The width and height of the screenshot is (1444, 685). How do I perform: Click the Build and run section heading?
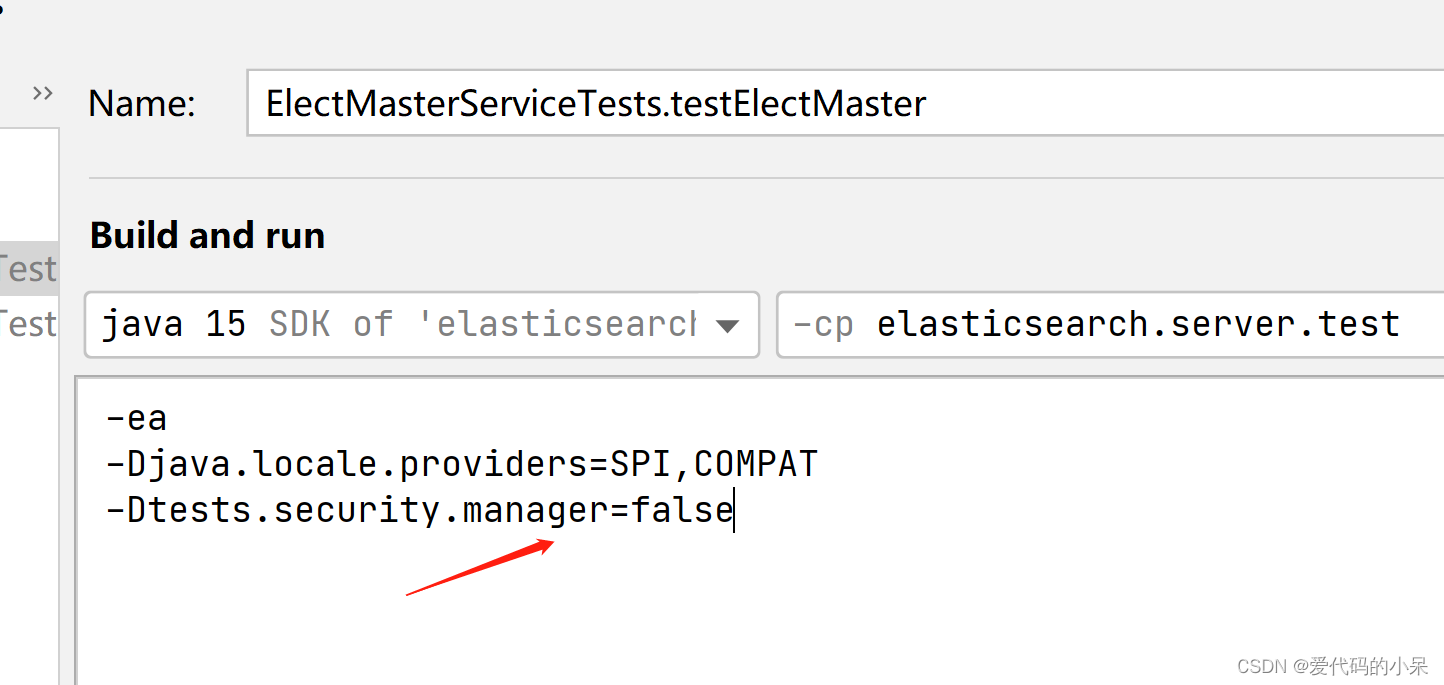(x=207, y=235)
